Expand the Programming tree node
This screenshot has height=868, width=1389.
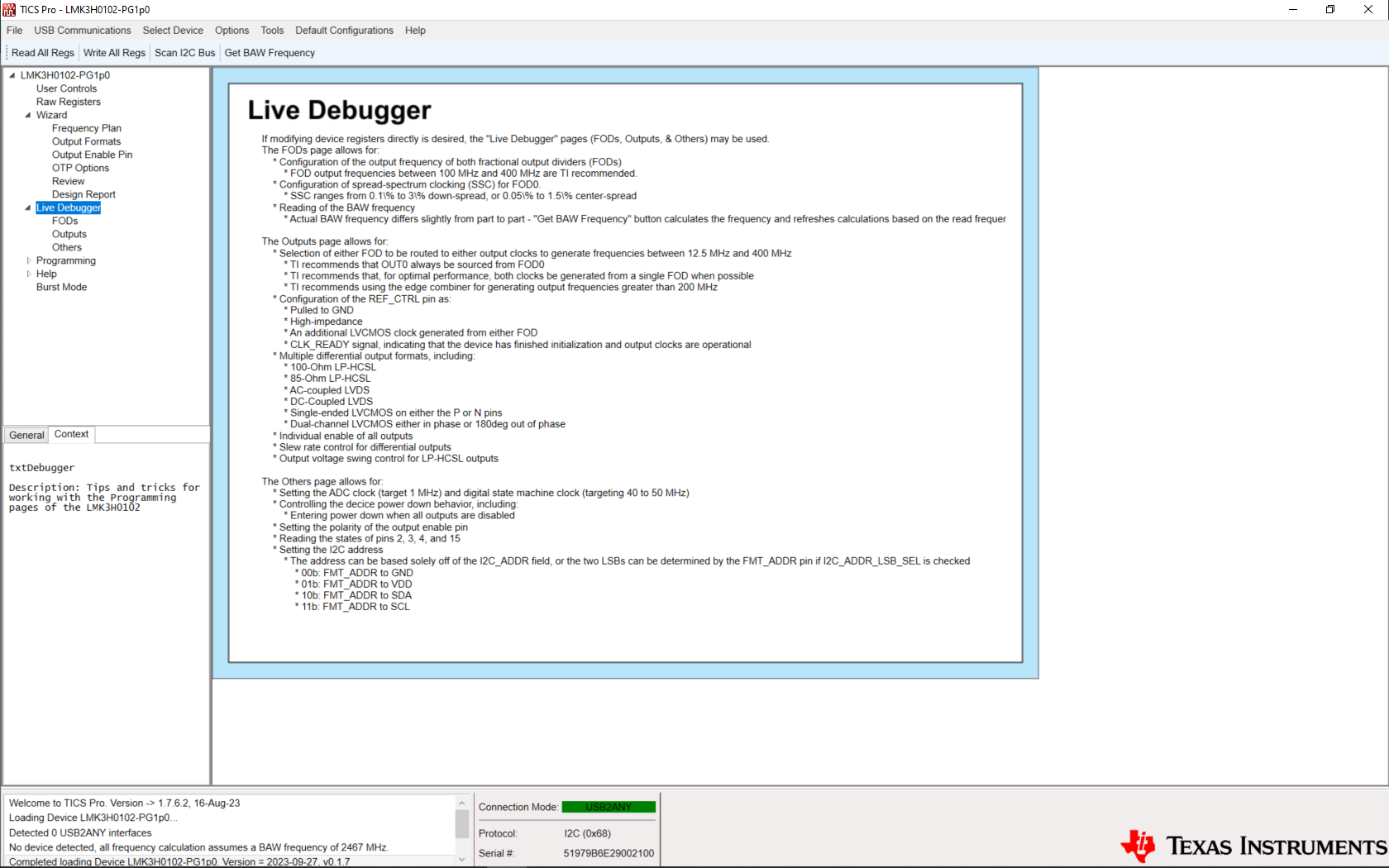pyautogui.click(x=28, y=260)
